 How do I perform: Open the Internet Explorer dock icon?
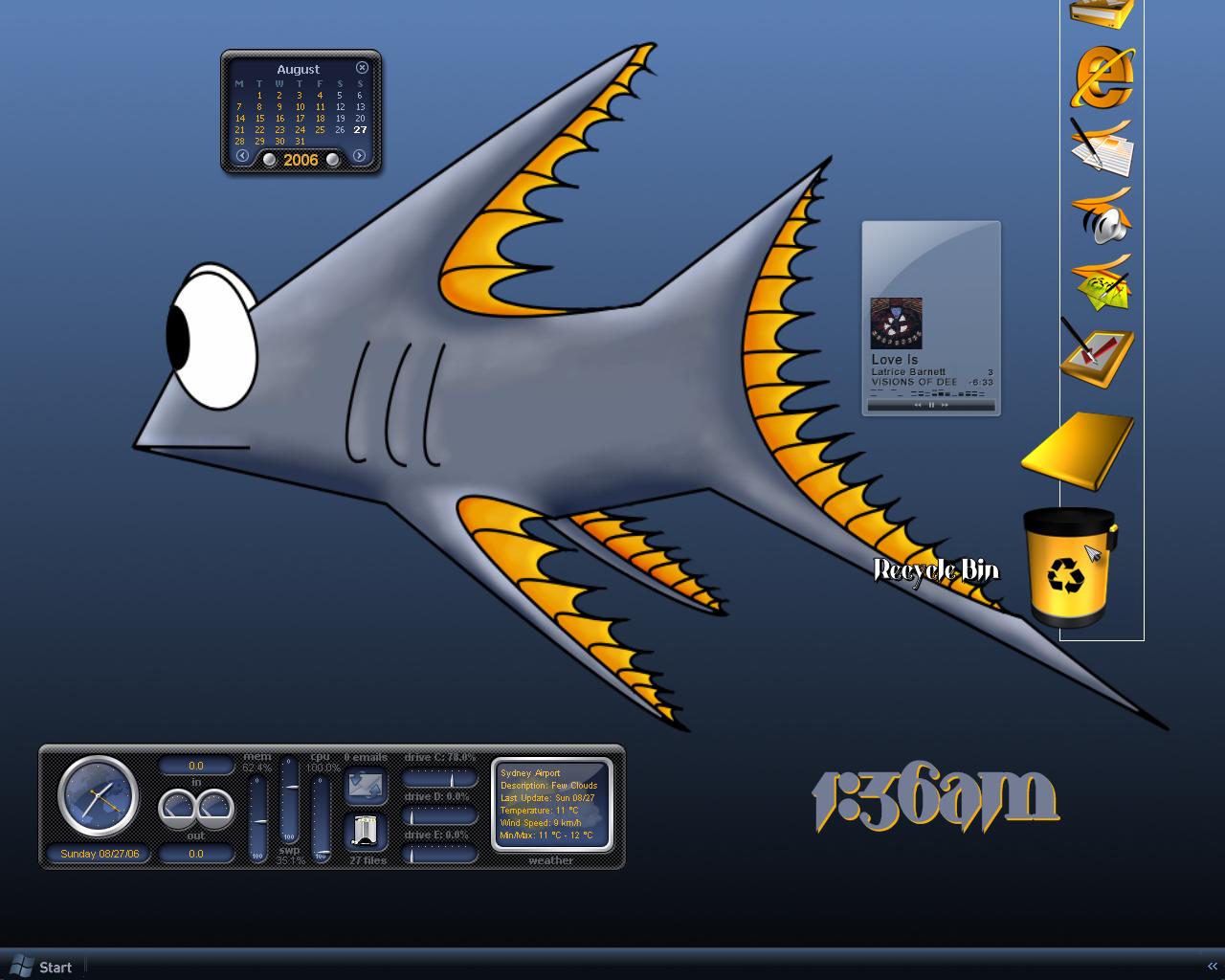pos(1104,78)
